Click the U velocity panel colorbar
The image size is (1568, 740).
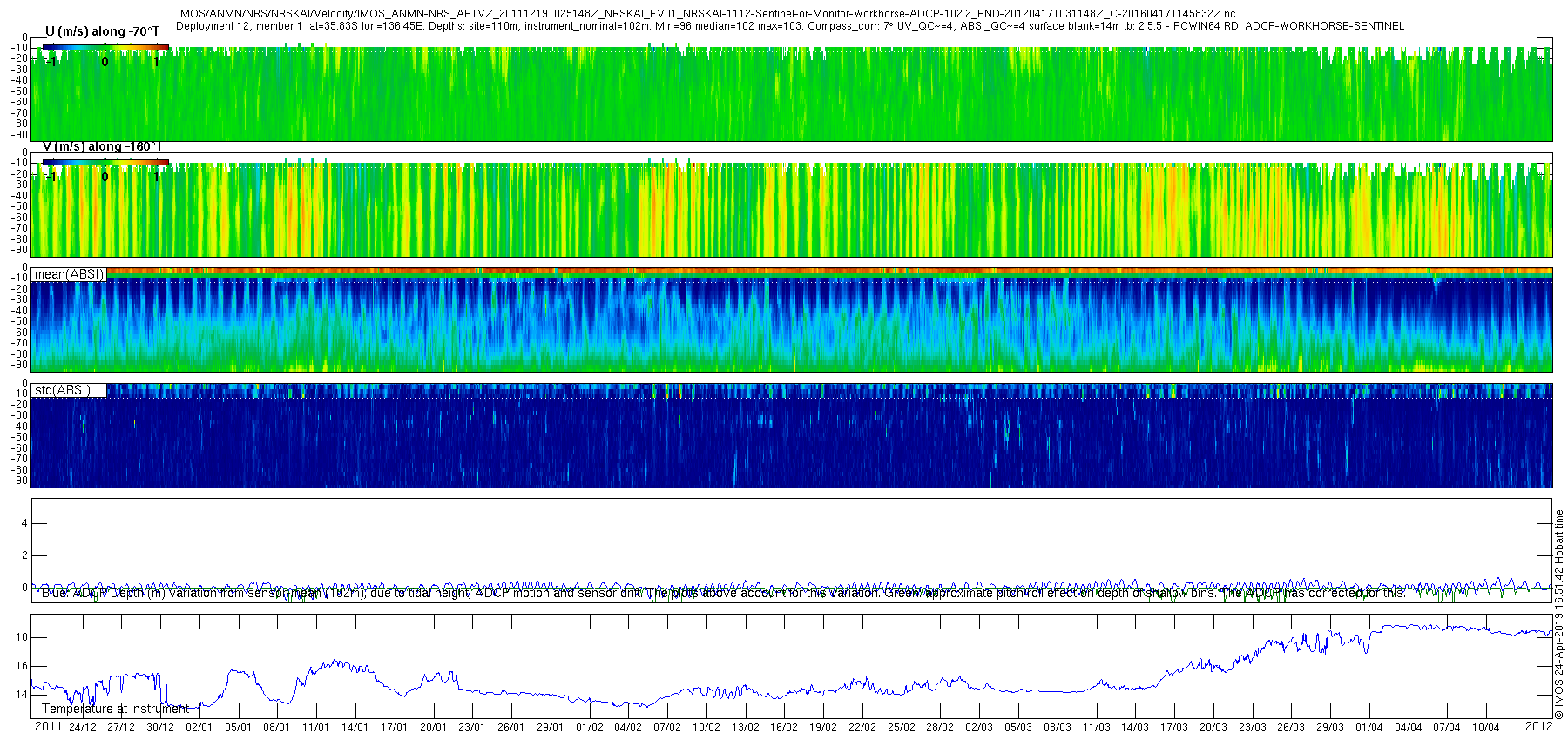click(x=105, y=47)
